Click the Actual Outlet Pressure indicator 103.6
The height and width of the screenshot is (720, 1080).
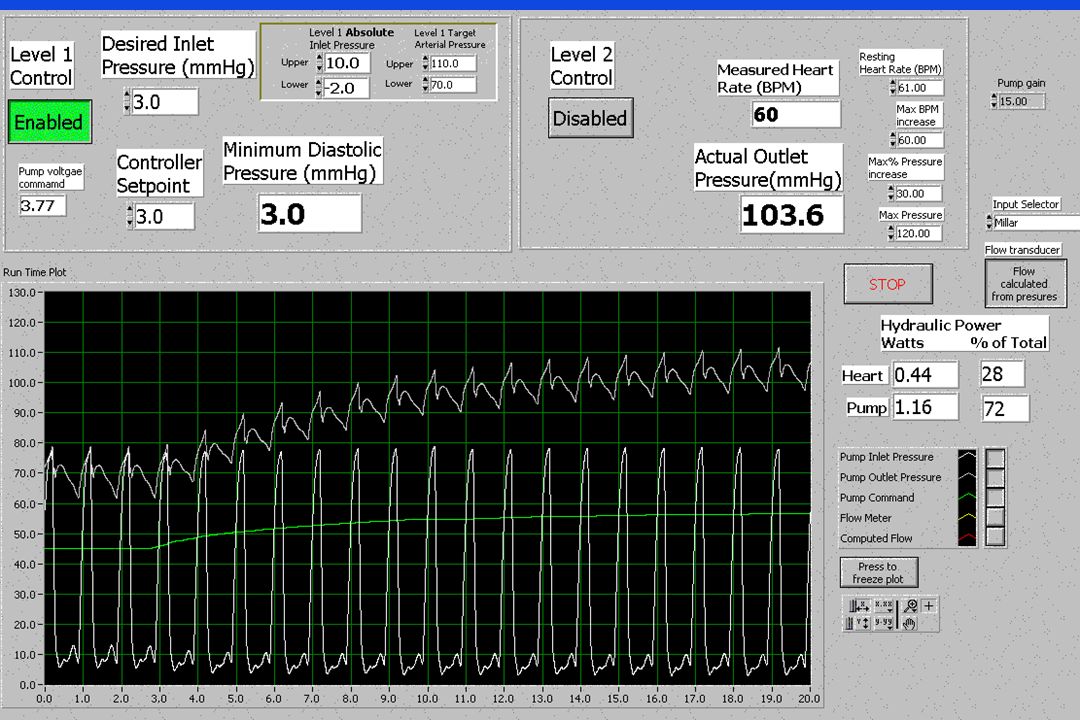pyautogui.click(x=791, y=215)
